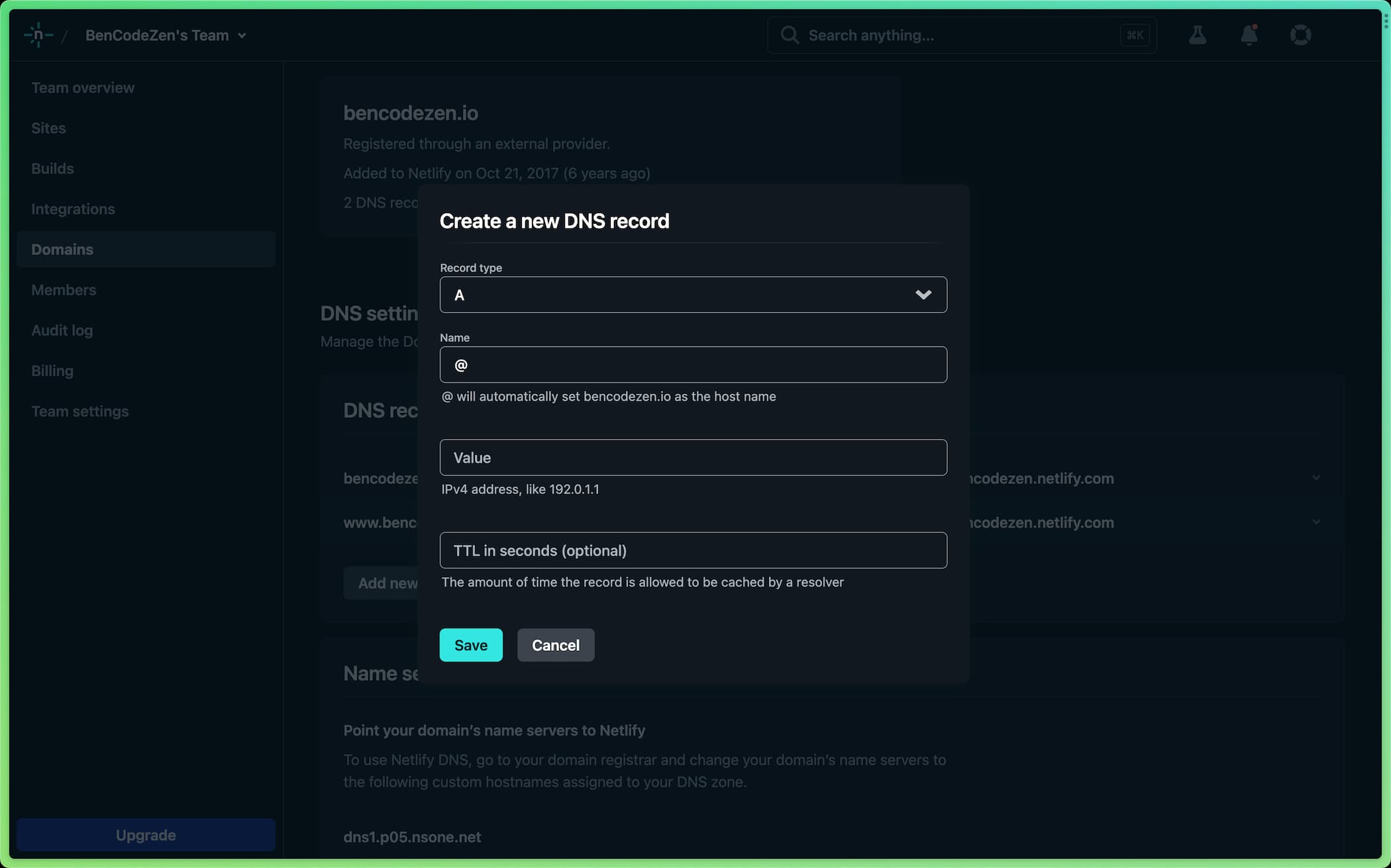This screenshot has width=1391, height=868.
Task: Click the Netlify logo icon
Action: click(38, 35)
